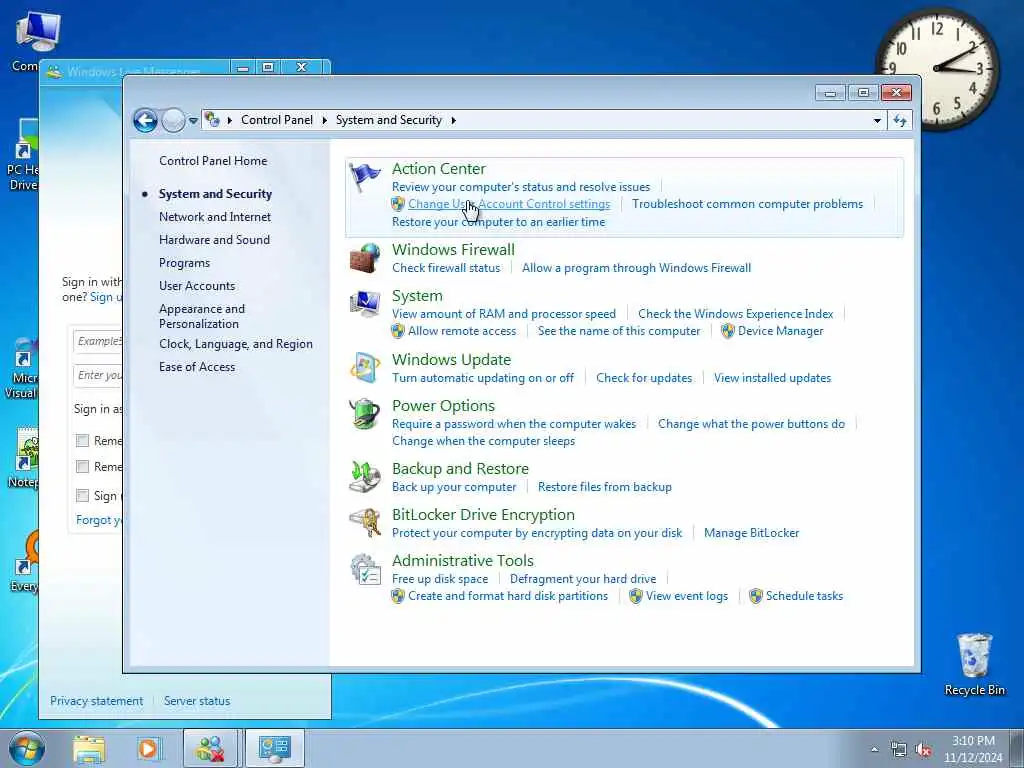This screenshot has height=768, width=1024.
Task: Click Defragment your hard drive link
Action: point(583,579)
